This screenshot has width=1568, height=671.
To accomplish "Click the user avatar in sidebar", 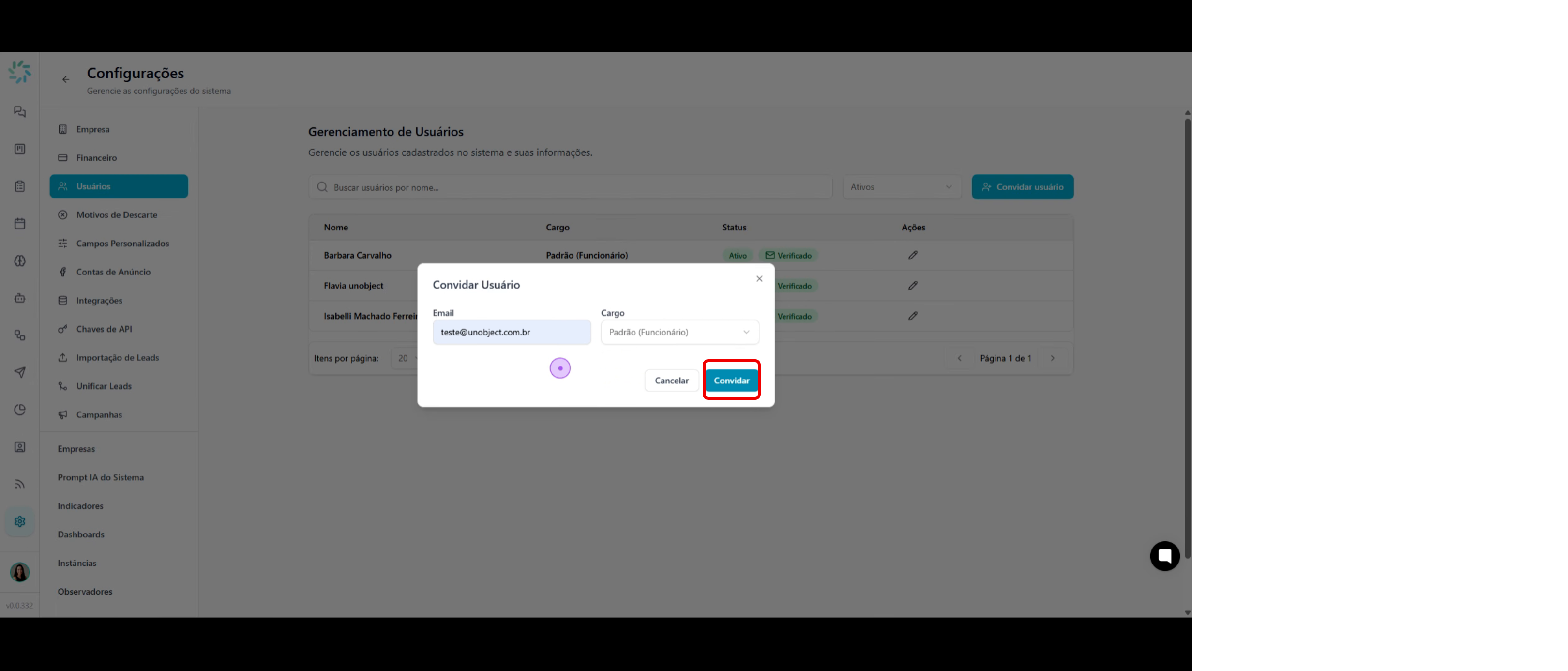I will coord(19,572).
